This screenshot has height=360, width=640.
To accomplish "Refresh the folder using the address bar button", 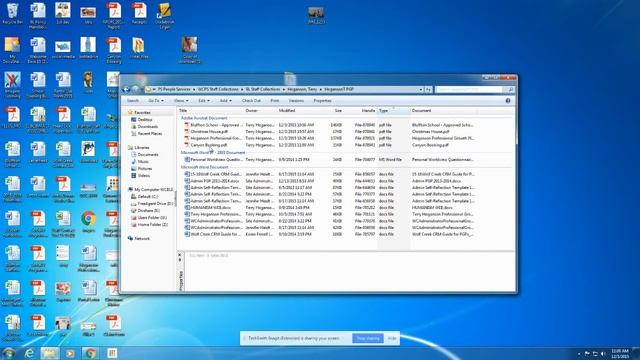I will 428,89.
